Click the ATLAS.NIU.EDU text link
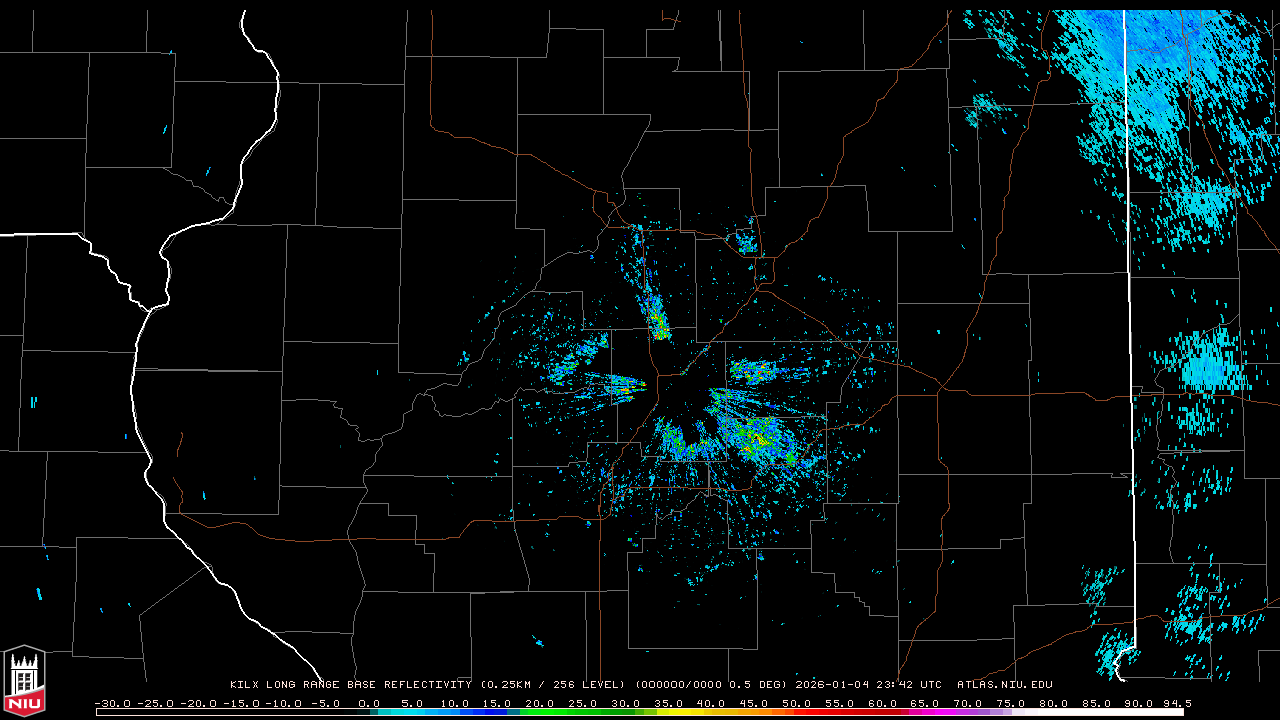This screenshot has height=720, width=1280. (1004, 685)
